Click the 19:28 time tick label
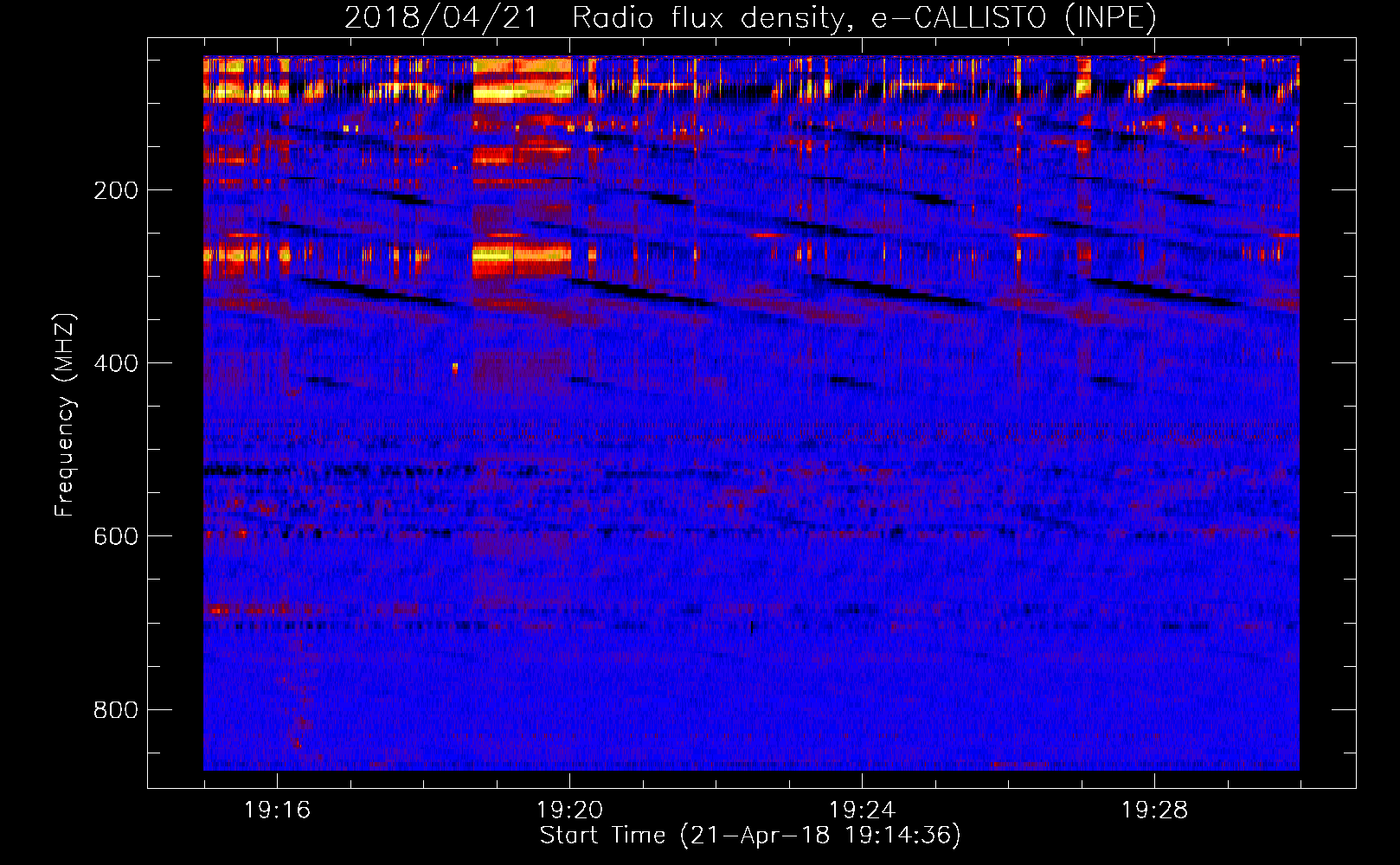1400x865 pixels. [x=1154, y=811]
